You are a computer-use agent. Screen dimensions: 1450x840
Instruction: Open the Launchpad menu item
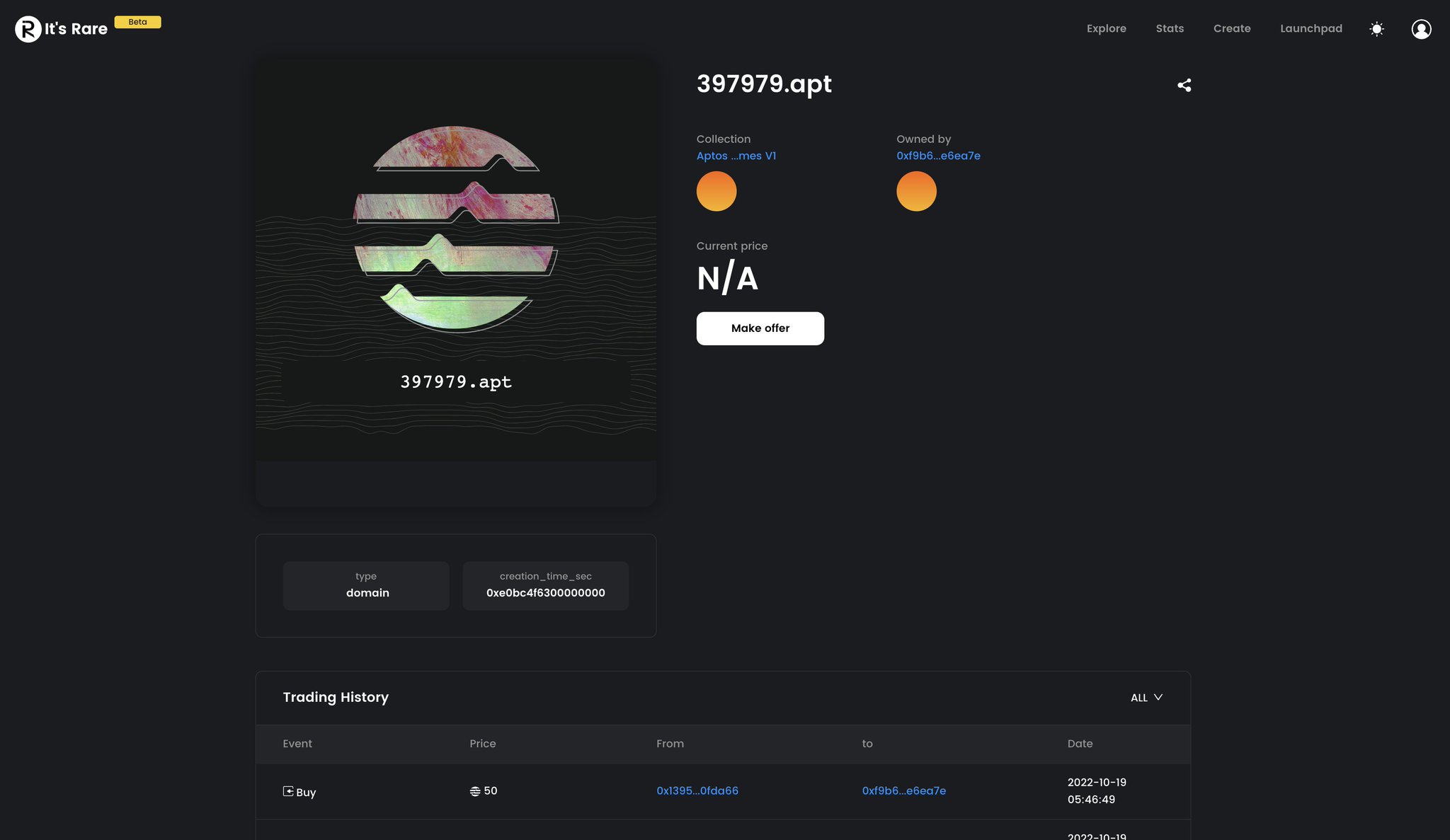[x=1311, y=28]
